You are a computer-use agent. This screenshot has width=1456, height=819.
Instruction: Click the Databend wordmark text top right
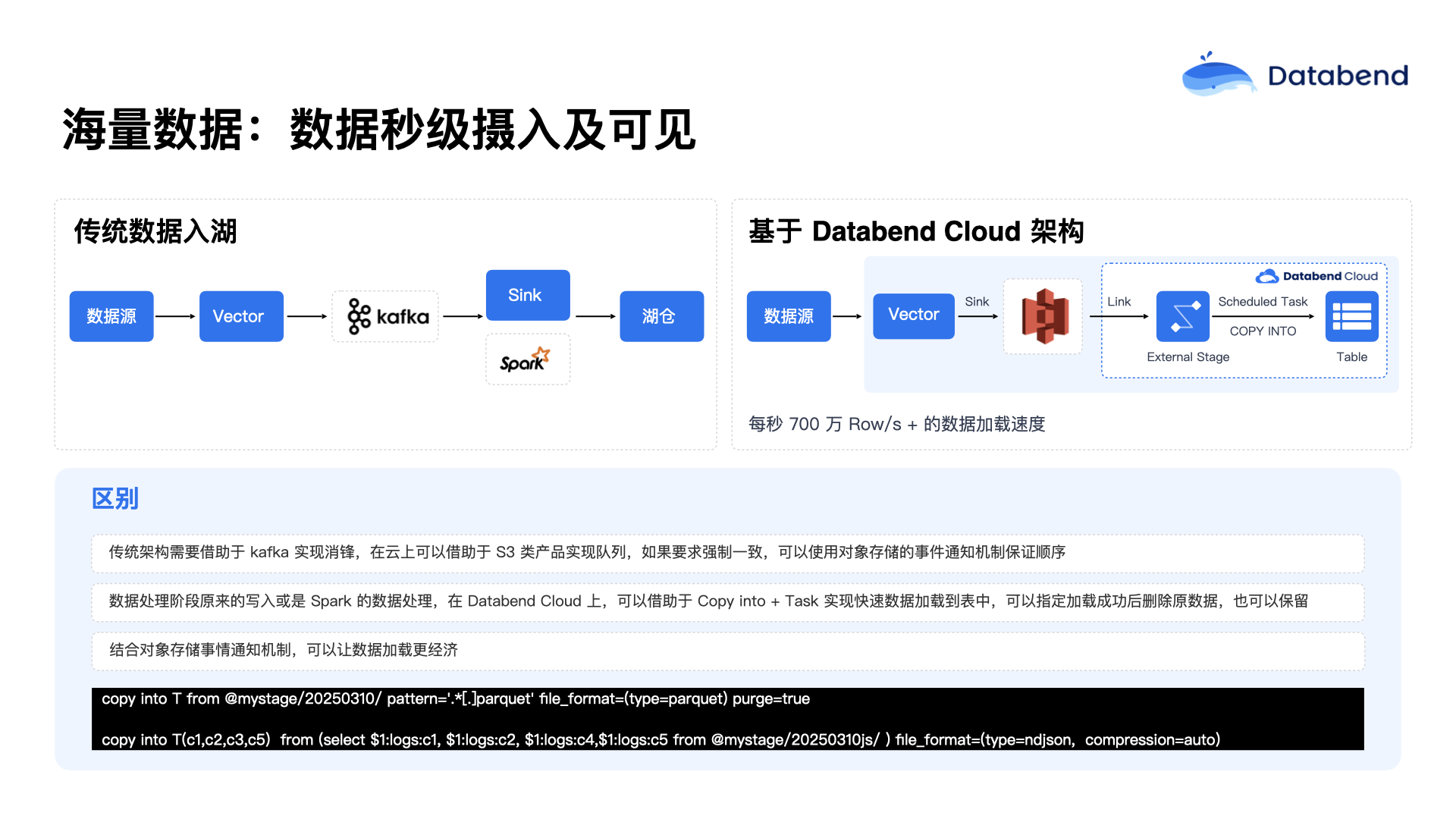pyautogui.click(x=1338, y=76)
